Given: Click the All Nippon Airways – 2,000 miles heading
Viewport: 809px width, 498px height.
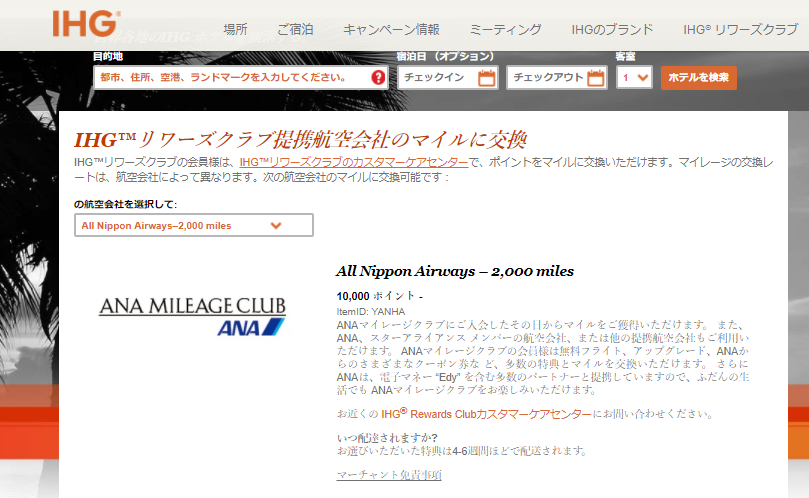Looking at the screenshot, I should click(455, 271).
